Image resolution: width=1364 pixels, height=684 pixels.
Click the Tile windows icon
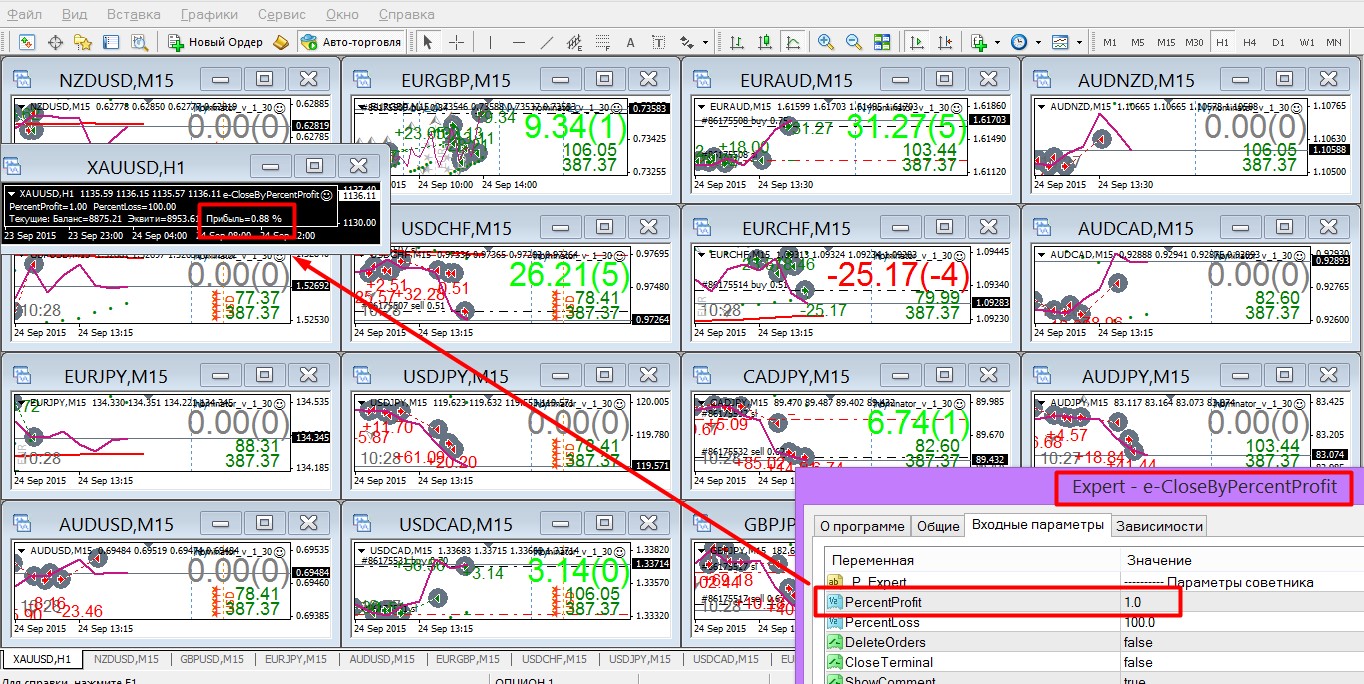(x=882, y=42)
